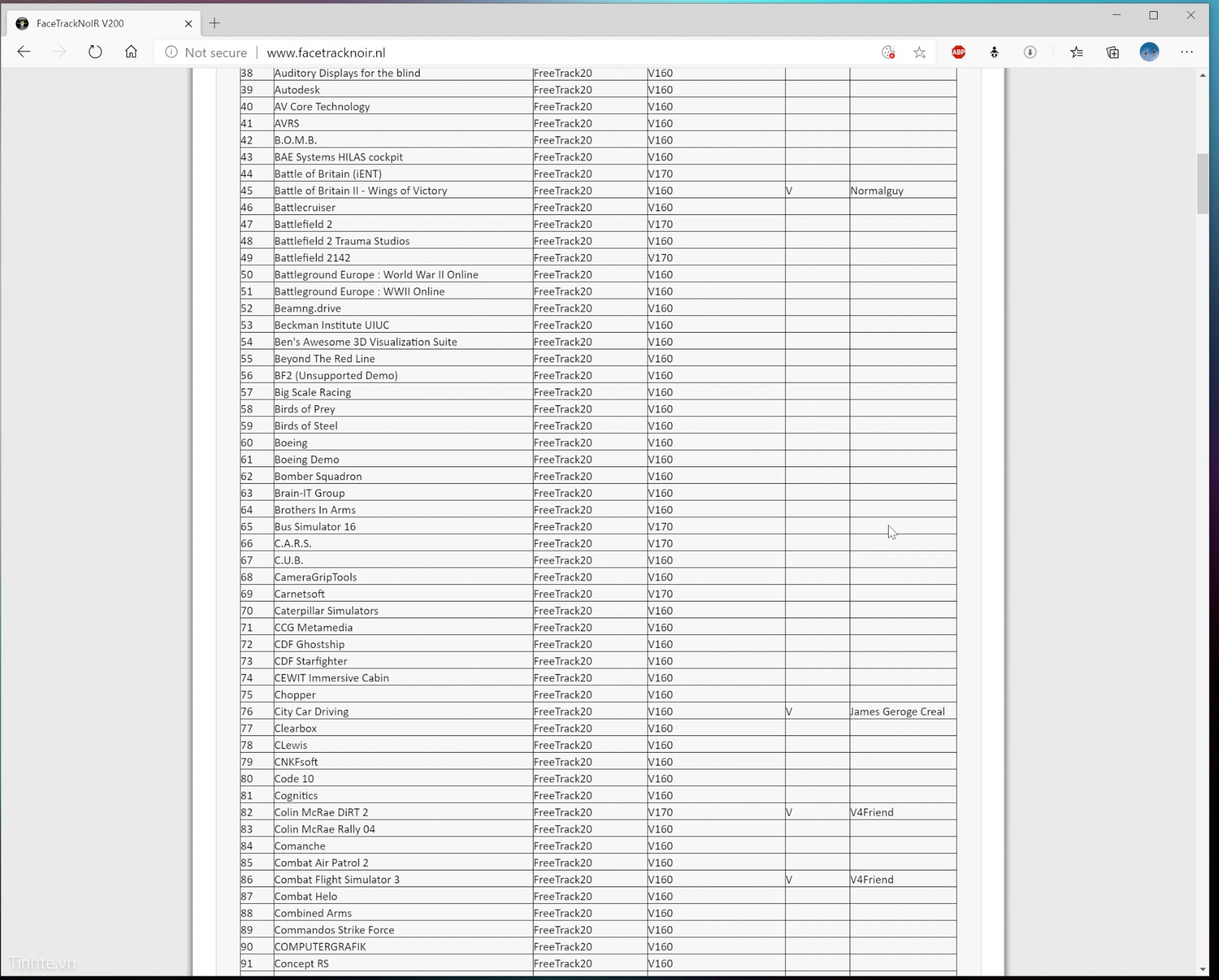
Task: Click the scrollbar down arrow
Action: tap(1203, 969)
